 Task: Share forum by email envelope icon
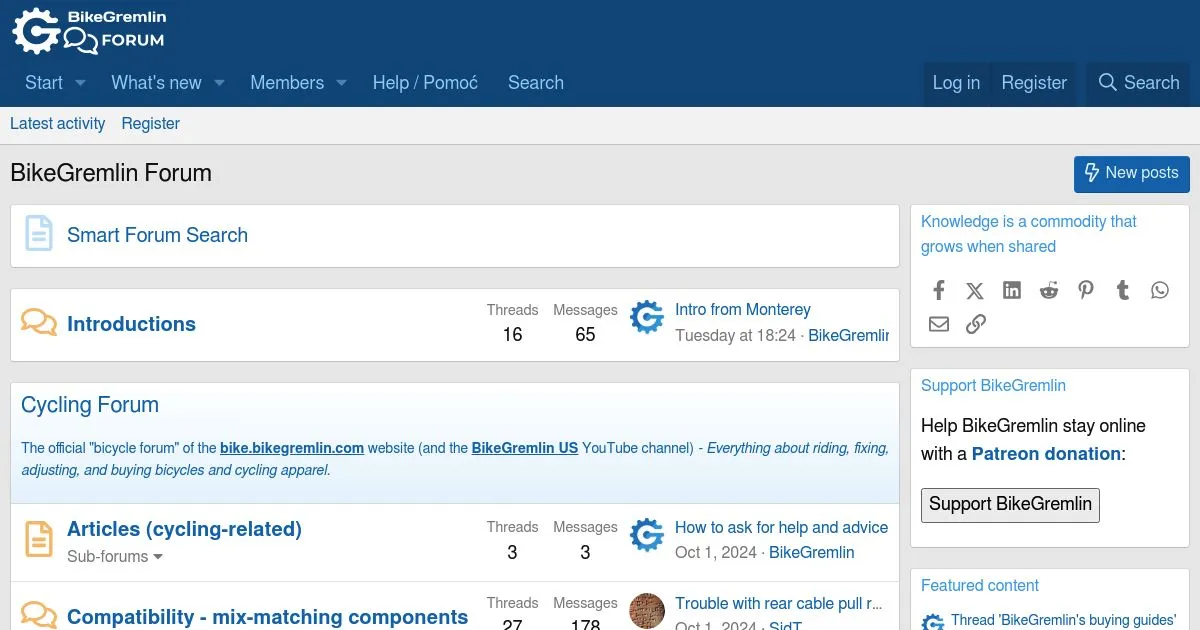click(x=939, y=324)
